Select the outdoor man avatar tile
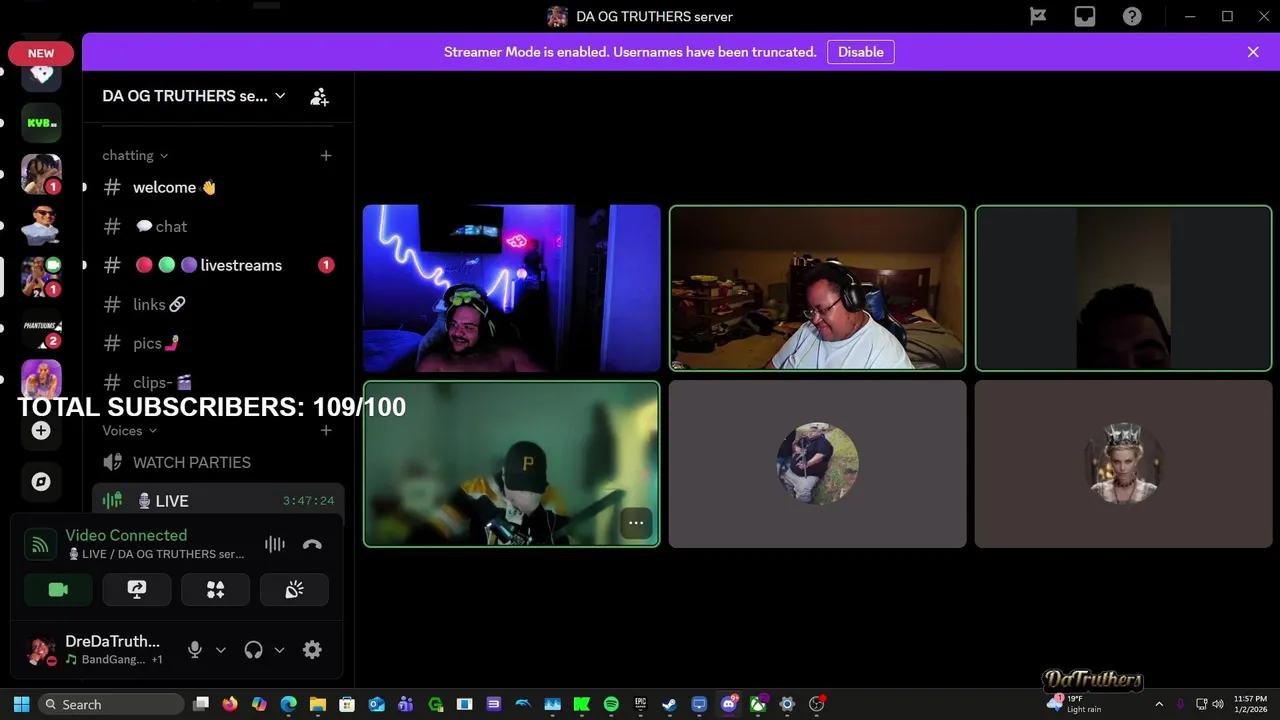This screenshot has height=720, width=1280. (818, 464)
